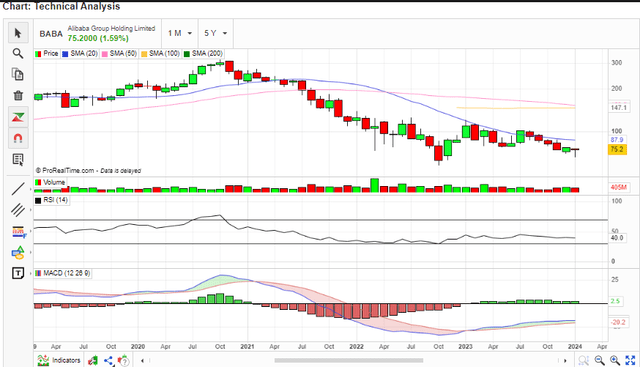Expand the Fibonacci tool submenu arrow
Viewport: 640px width, 367px height.
[31, 231]
